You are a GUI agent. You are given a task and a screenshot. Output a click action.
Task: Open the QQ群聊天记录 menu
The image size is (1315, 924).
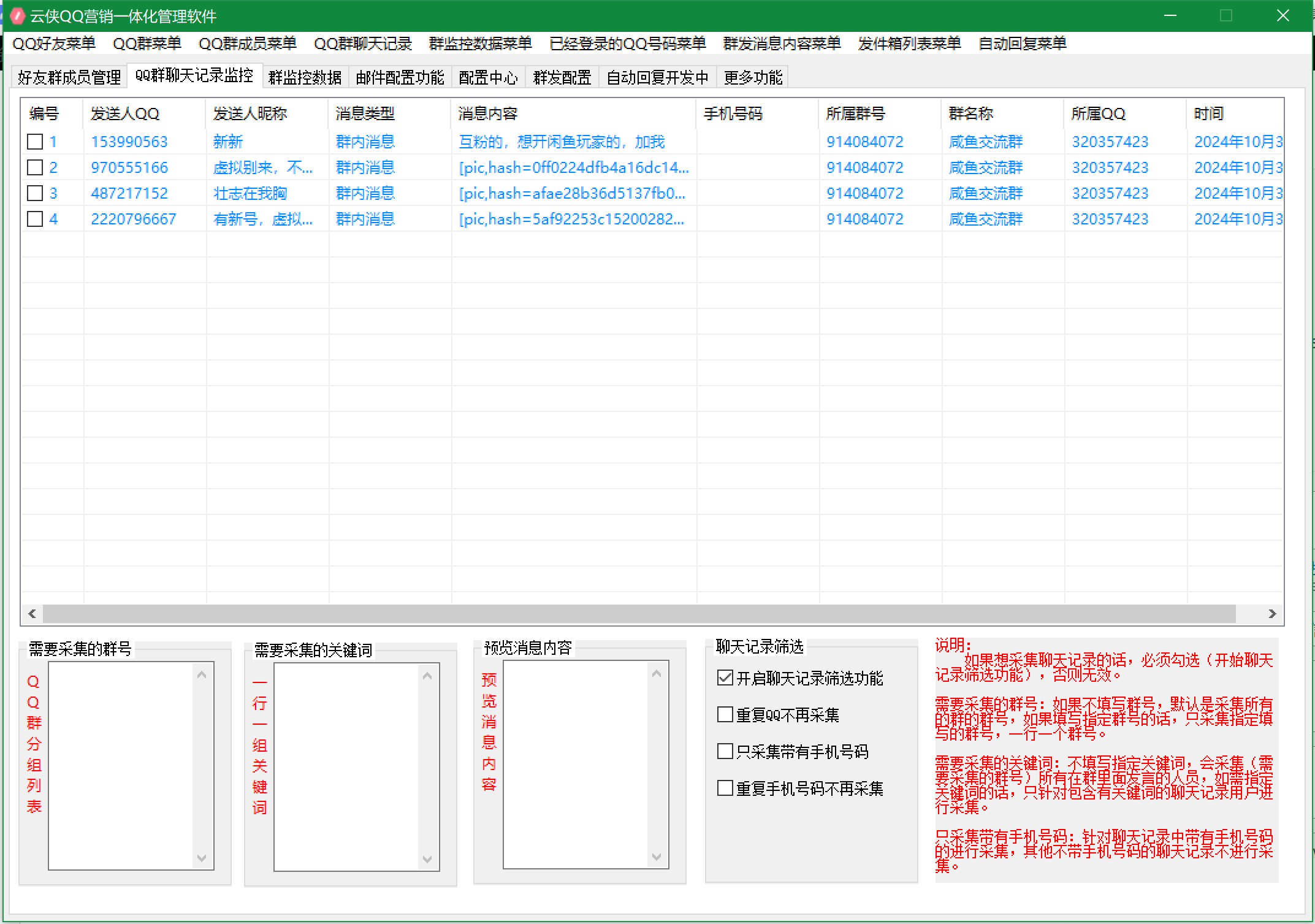[x=363, y=44]
